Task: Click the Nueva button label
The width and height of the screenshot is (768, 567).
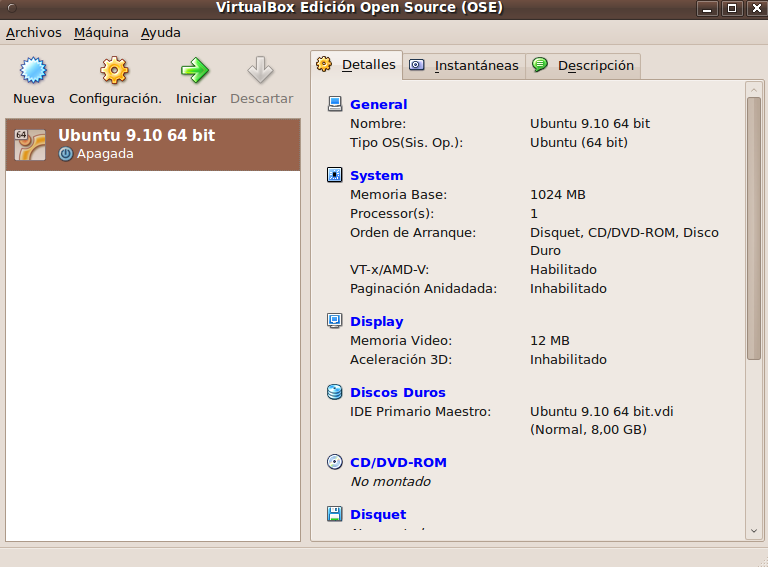Action: coord(34,98)
